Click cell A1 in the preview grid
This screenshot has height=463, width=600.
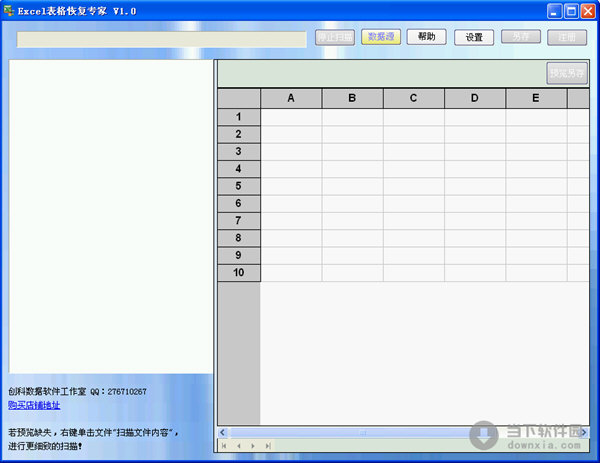tap(291, 117)
